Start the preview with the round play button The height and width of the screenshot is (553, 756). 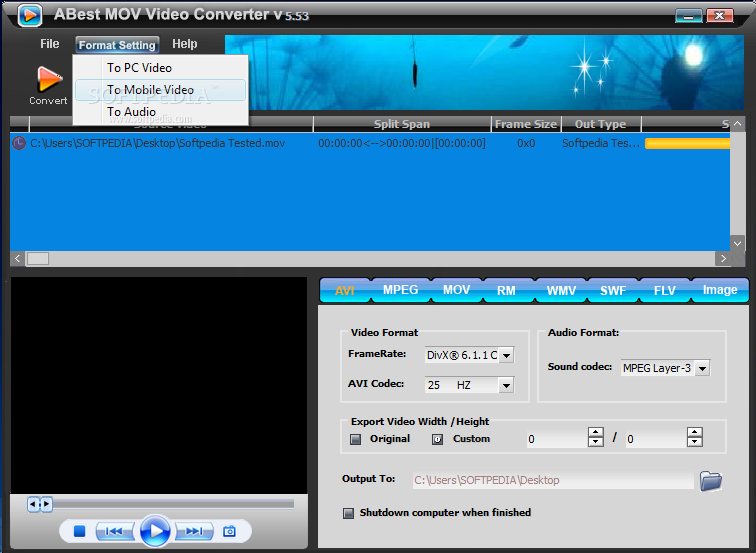click(155, 531)
